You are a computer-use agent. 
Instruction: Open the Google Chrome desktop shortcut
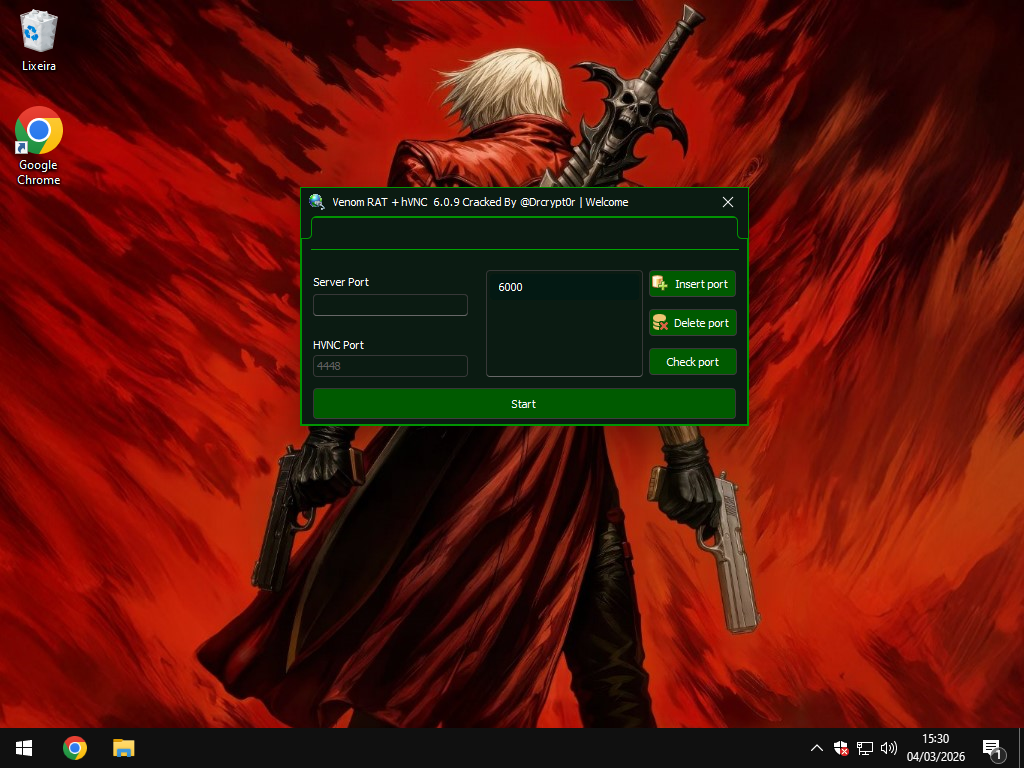(39, 146)
